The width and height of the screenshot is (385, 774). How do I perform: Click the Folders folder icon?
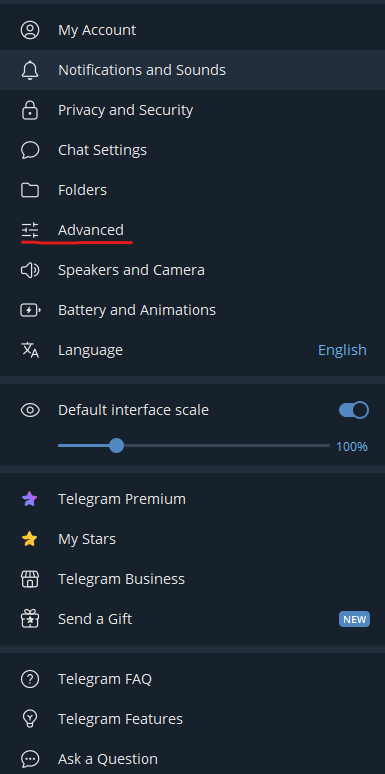pos(30,190)
